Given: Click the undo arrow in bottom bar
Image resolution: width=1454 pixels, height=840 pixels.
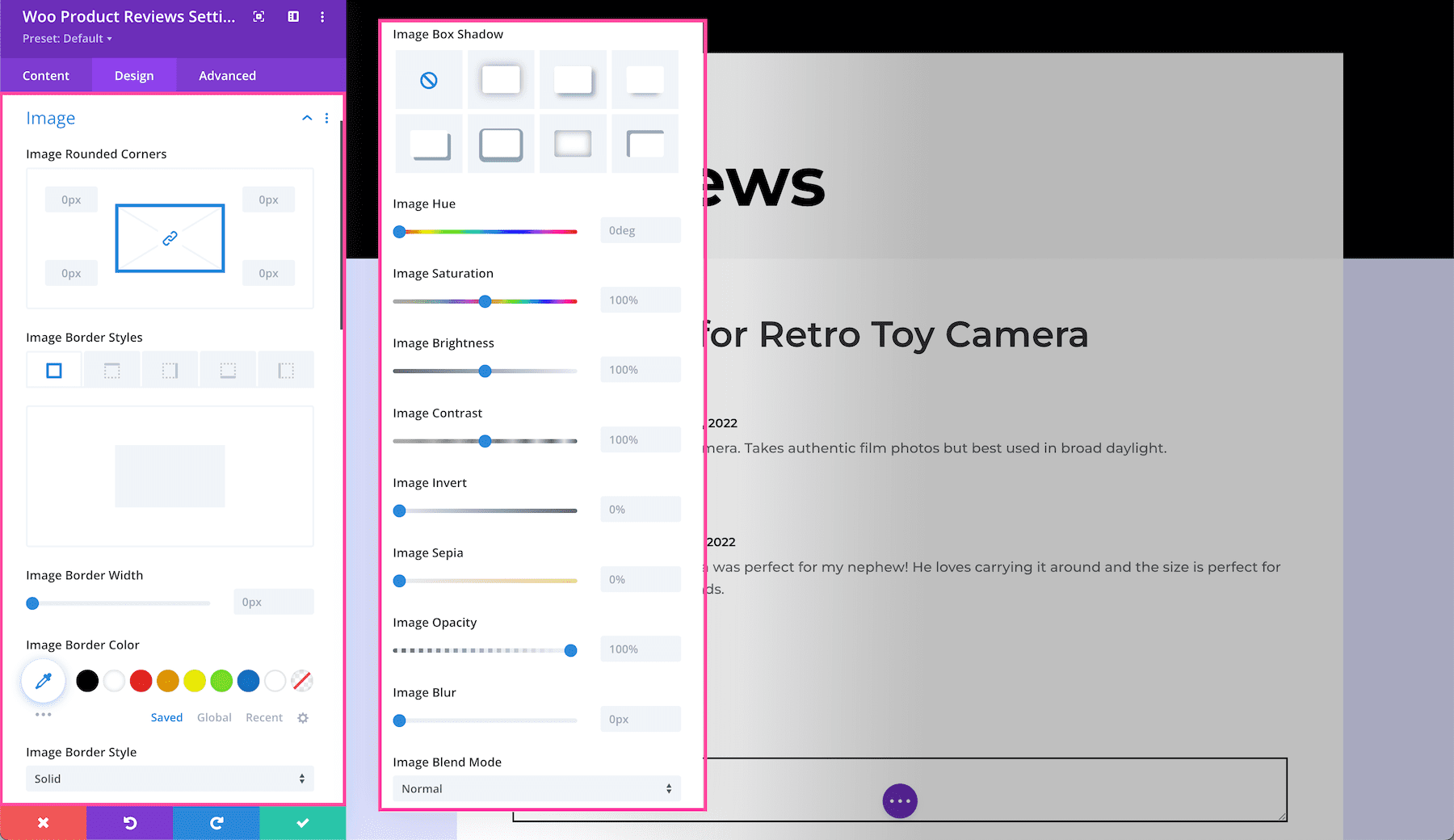Looking at the screenshot, I should pos(130,822).
